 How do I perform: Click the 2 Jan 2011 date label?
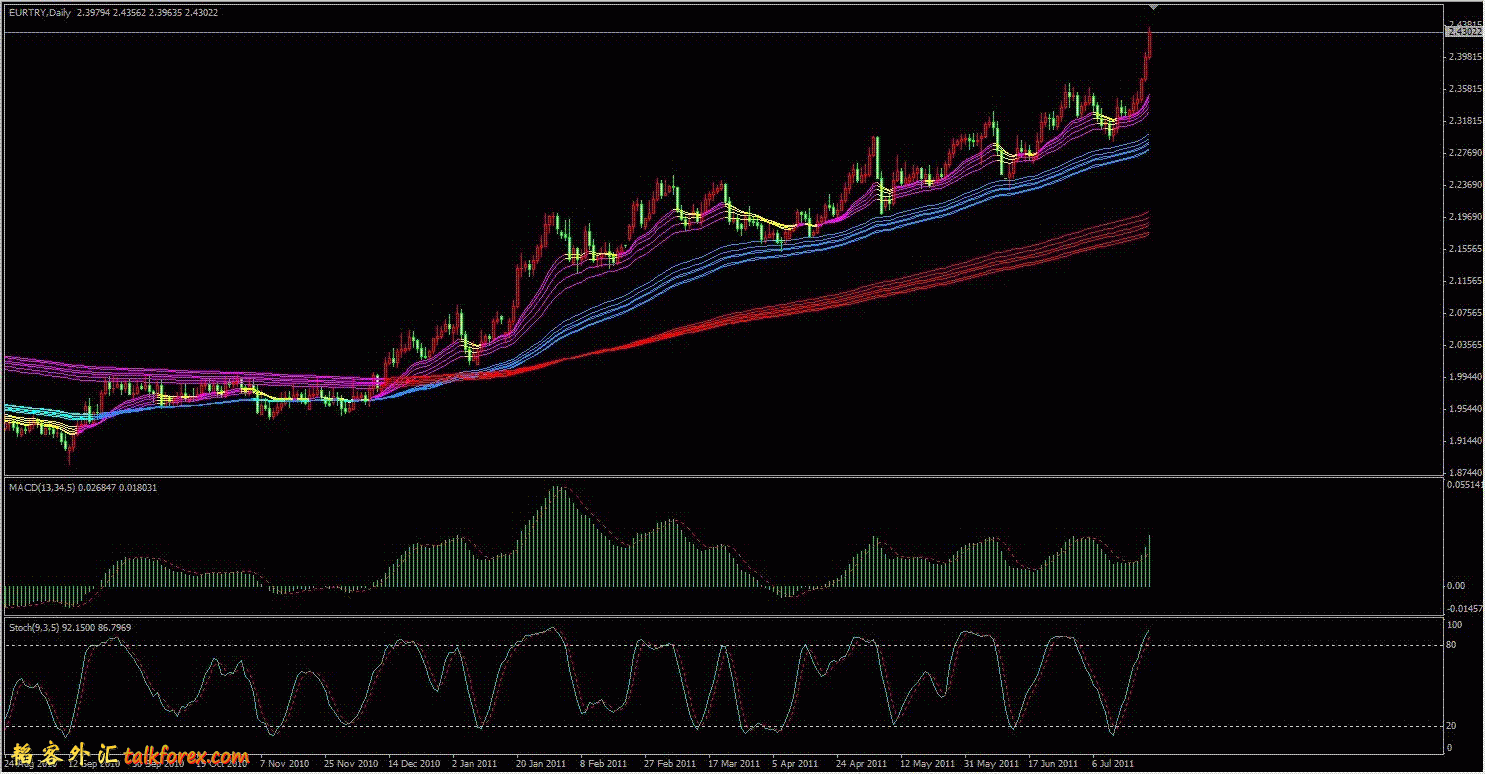474,763
